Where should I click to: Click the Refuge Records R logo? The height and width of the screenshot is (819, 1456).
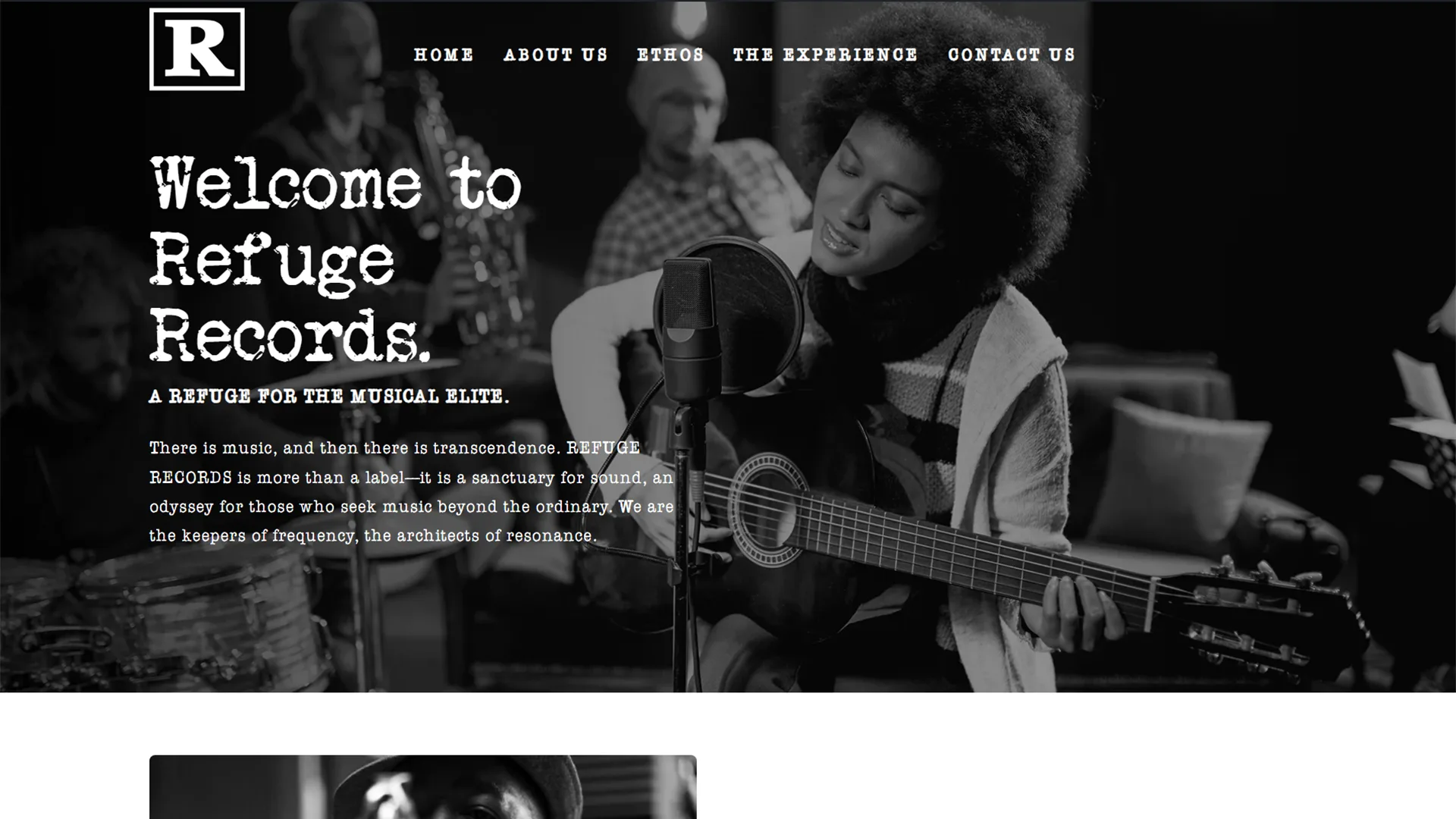click(x=197, y=49)
